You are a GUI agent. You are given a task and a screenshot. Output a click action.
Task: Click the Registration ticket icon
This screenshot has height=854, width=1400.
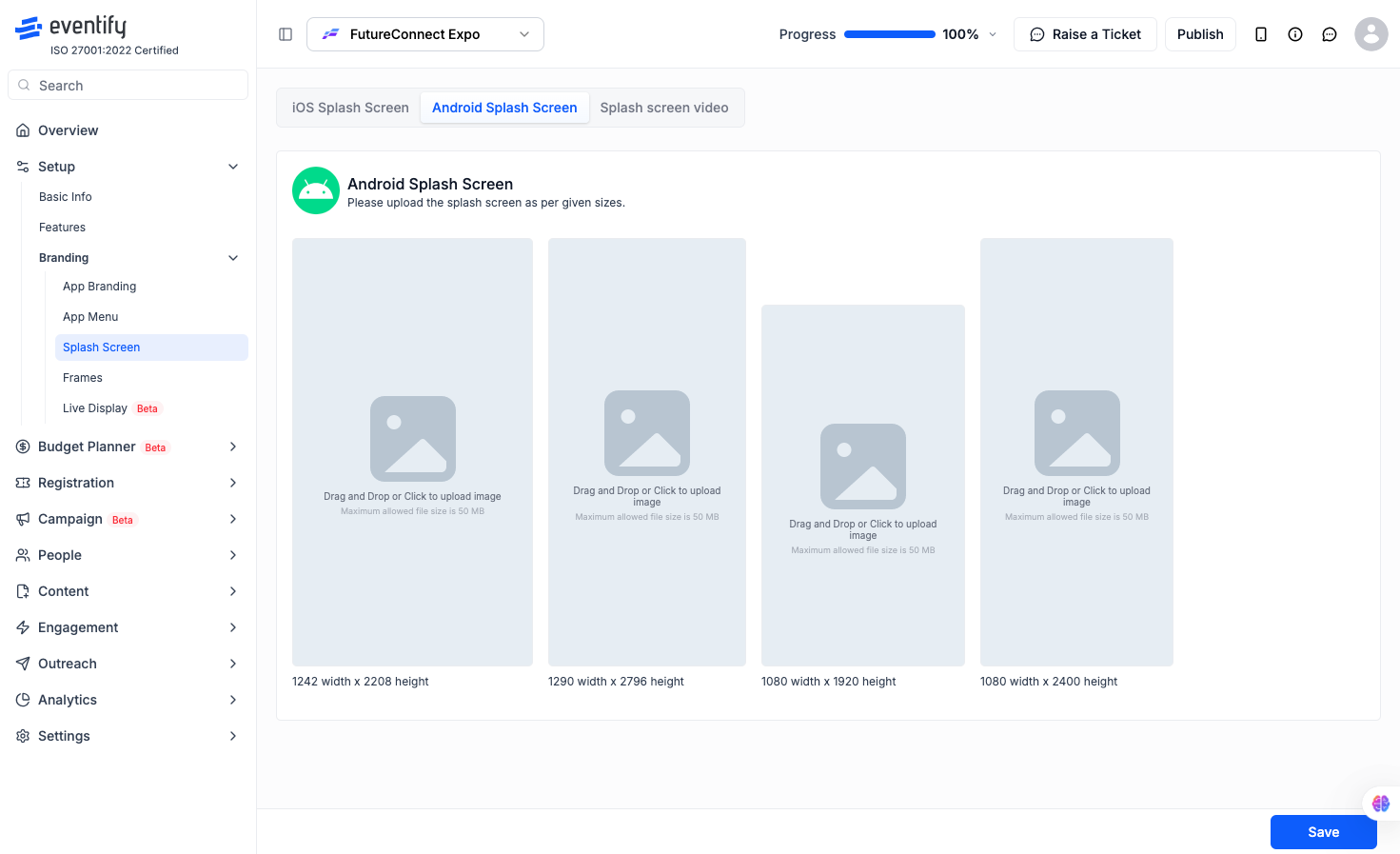[x=23, y=483]
